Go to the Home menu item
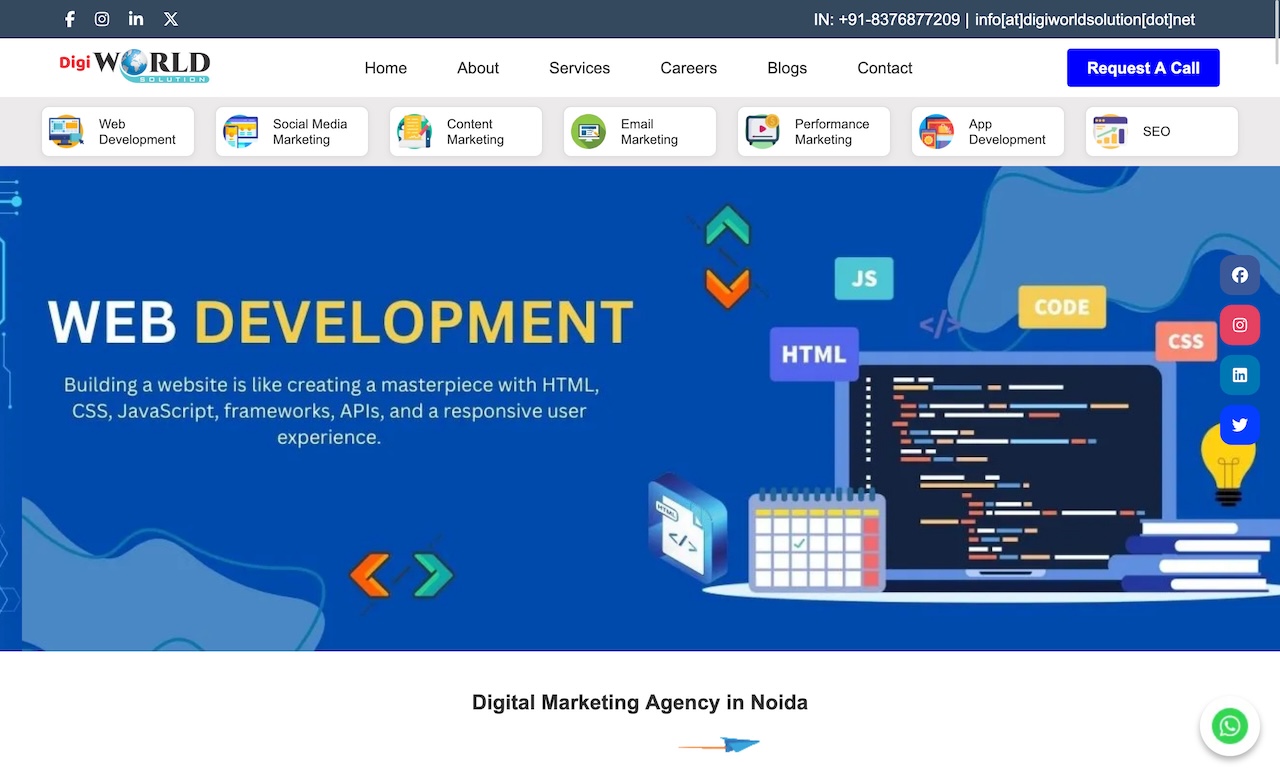This screenshot has width=1280, height=780. click(385, 68)
